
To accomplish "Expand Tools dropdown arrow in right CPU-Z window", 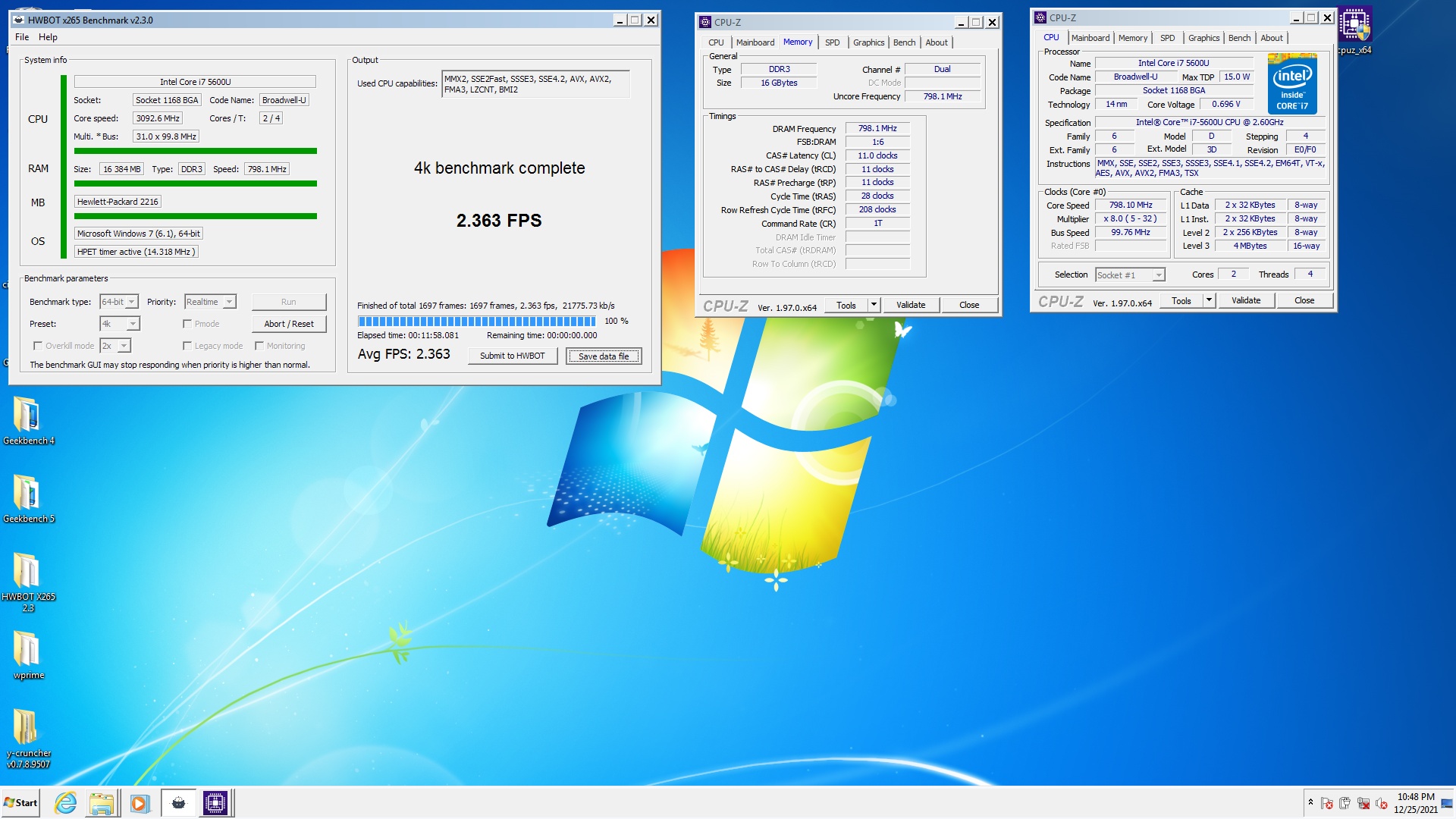I will [x=1209, y=300].
